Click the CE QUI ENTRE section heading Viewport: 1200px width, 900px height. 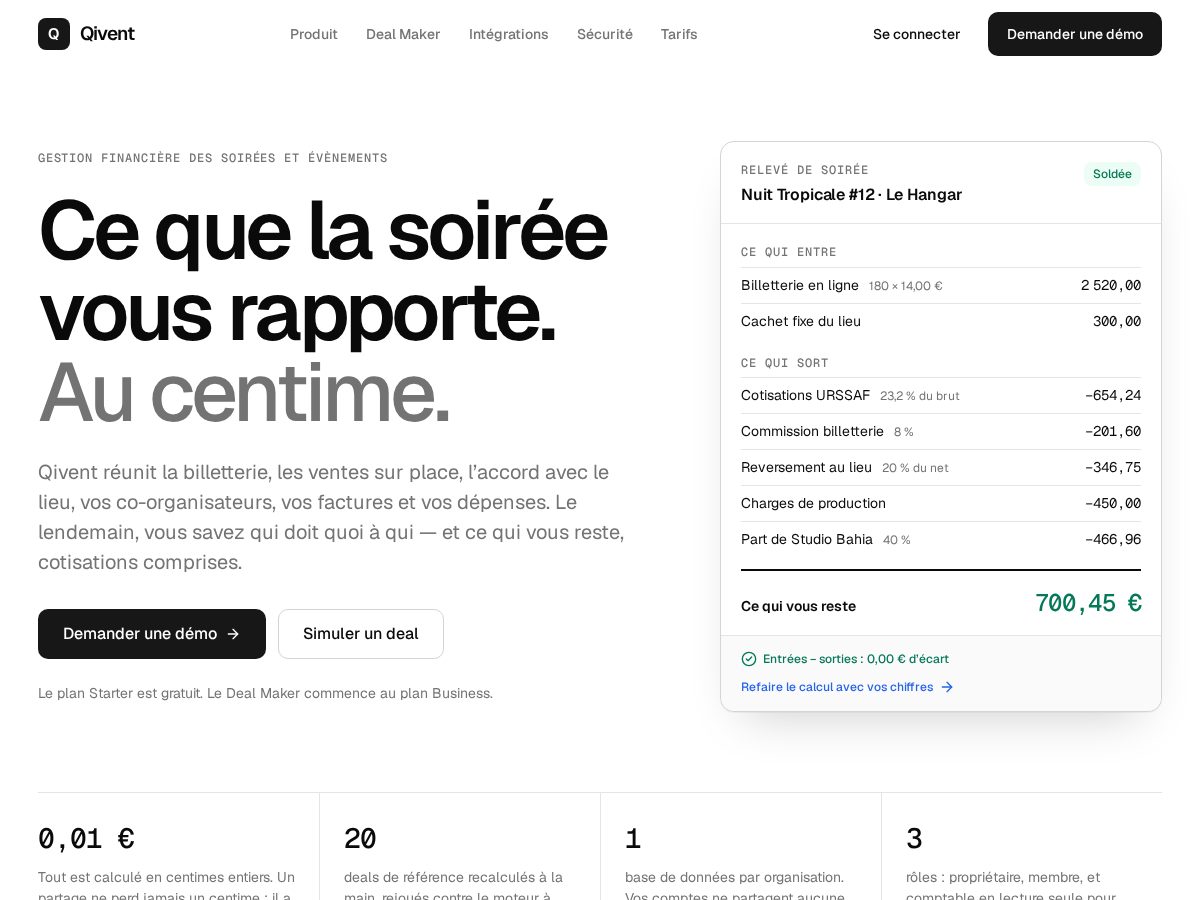[x=789, y=252]
